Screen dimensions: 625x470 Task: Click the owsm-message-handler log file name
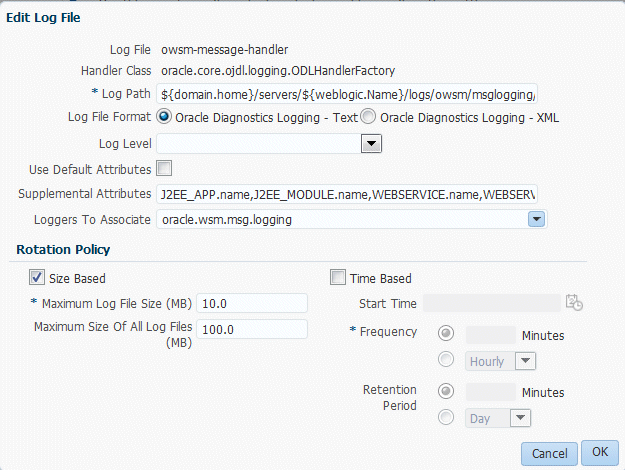[x=224, y=49]
